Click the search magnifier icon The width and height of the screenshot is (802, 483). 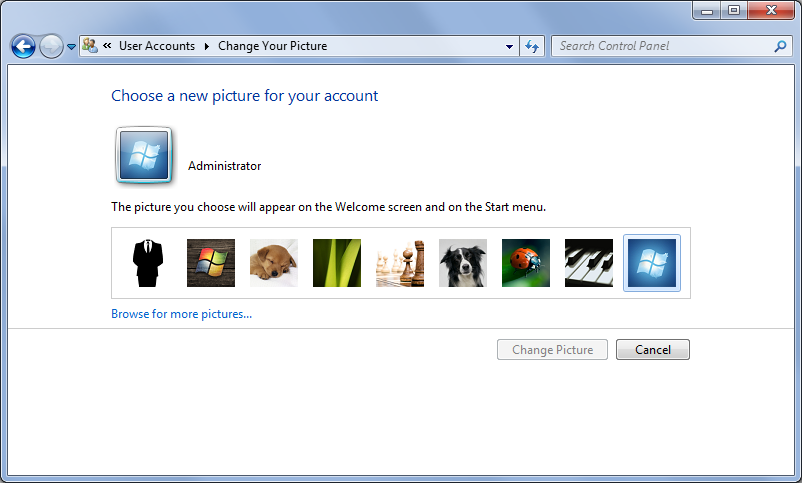coord(780,46)
